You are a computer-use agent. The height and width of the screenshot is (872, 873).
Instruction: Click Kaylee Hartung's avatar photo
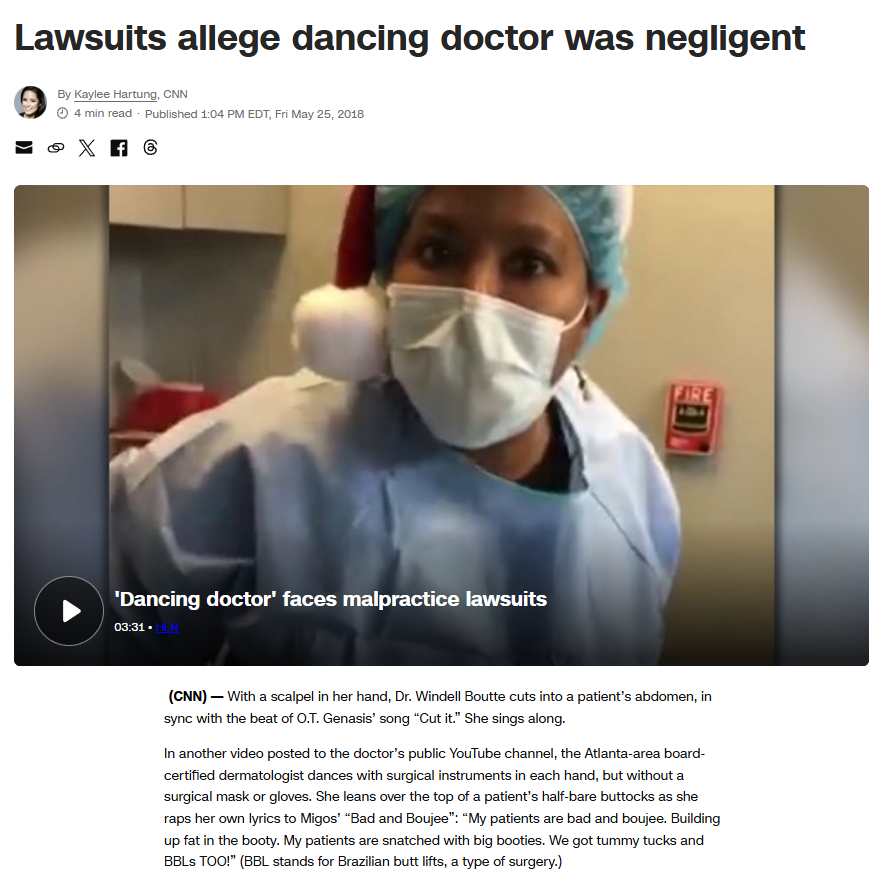point(31,102)
